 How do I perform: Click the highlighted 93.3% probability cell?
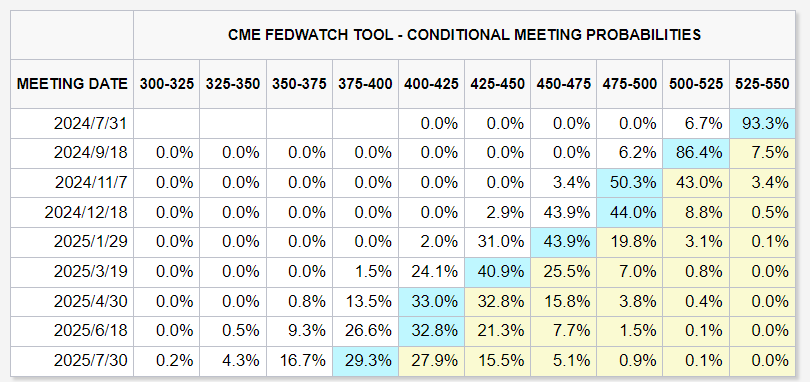point(762,124)
